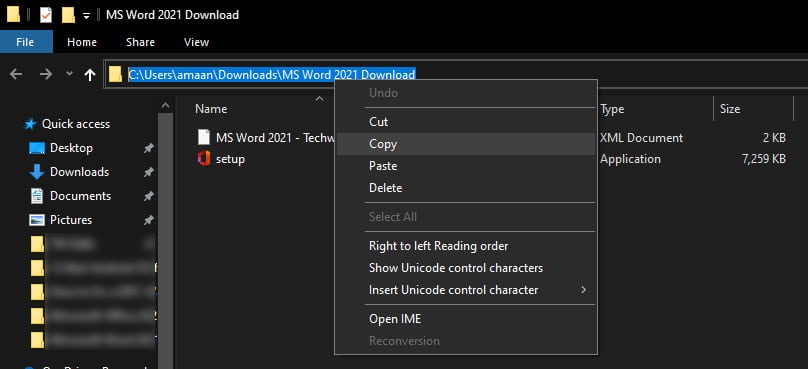Open Pictures in the navigation pane
This screenshot has height=369, width=808.
click(71, 220)
